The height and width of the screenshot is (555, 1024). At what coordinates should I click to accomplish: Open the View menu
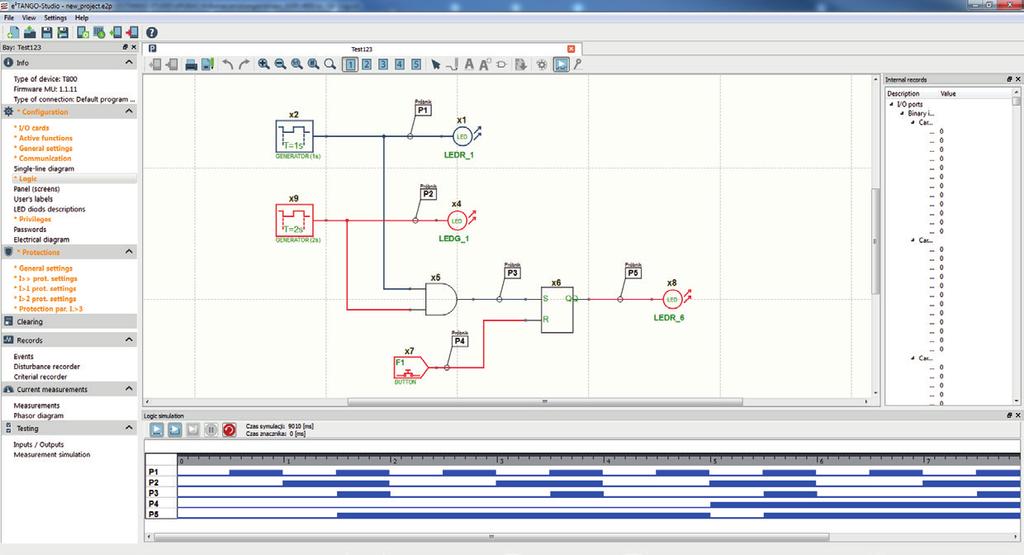pos(29,18)
